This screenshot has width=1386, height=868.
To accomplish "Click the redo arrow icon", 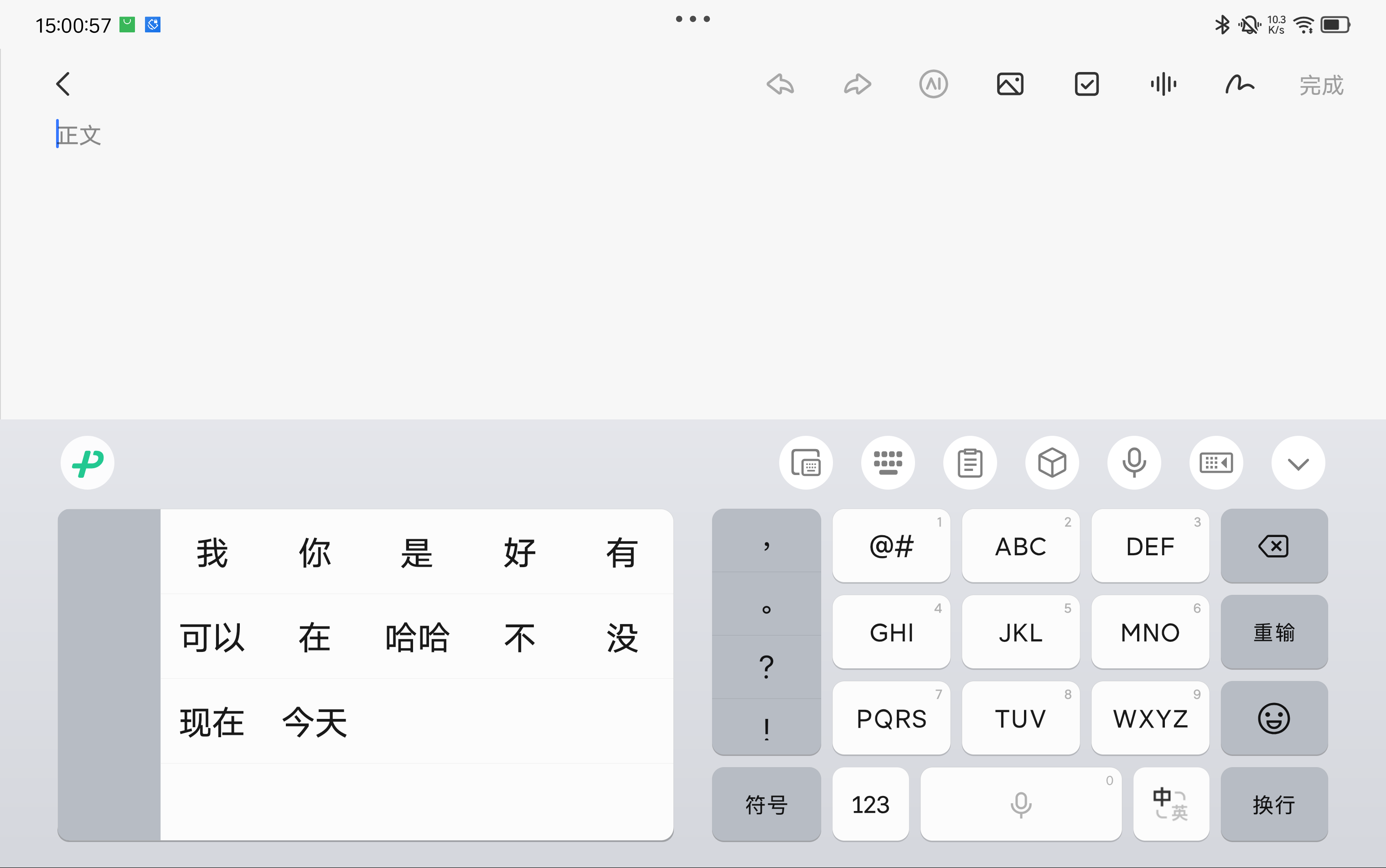I will pyautogui.click(x=857, y=84).
